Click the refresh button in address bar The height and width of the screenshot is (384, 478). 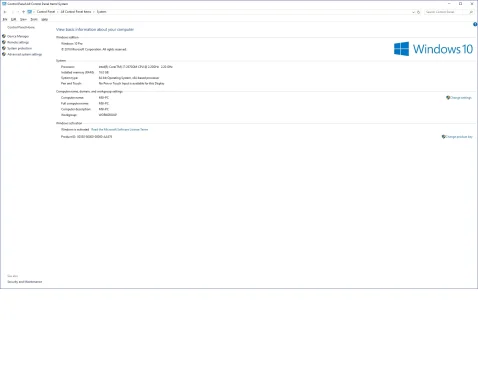tap(418, 12)
